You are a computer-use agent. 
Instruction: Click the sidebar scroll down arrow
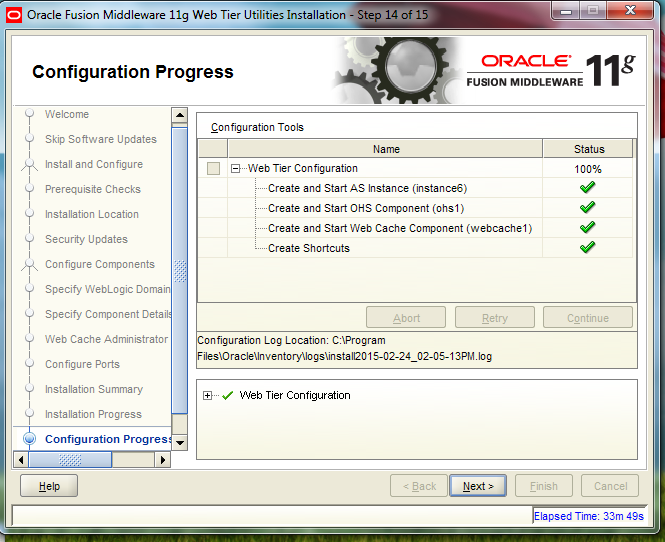click(x=179, y=443)
